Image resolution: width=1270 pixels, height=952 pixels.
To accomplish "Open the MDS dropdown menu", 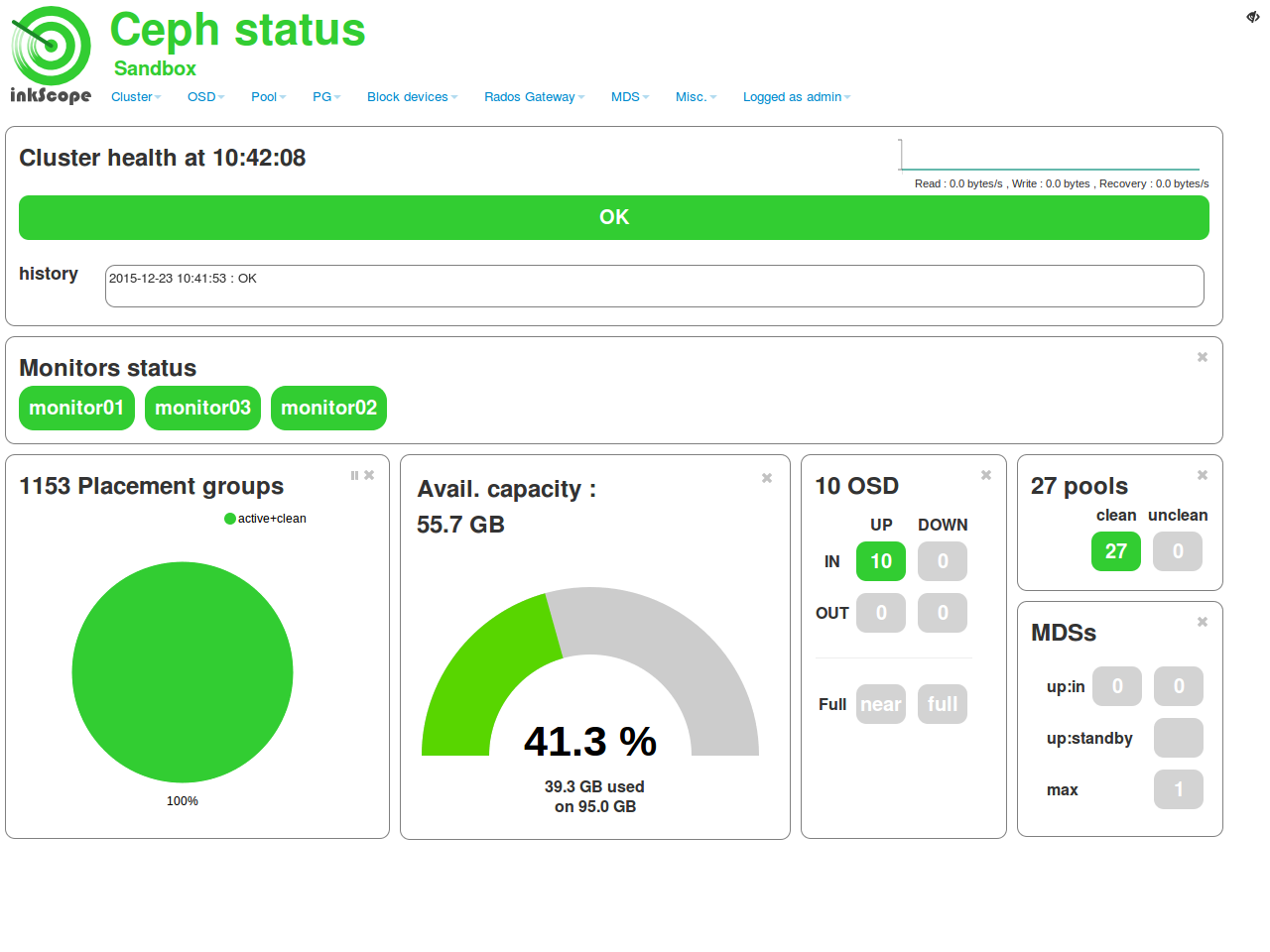I will click(x=630, y=97).
